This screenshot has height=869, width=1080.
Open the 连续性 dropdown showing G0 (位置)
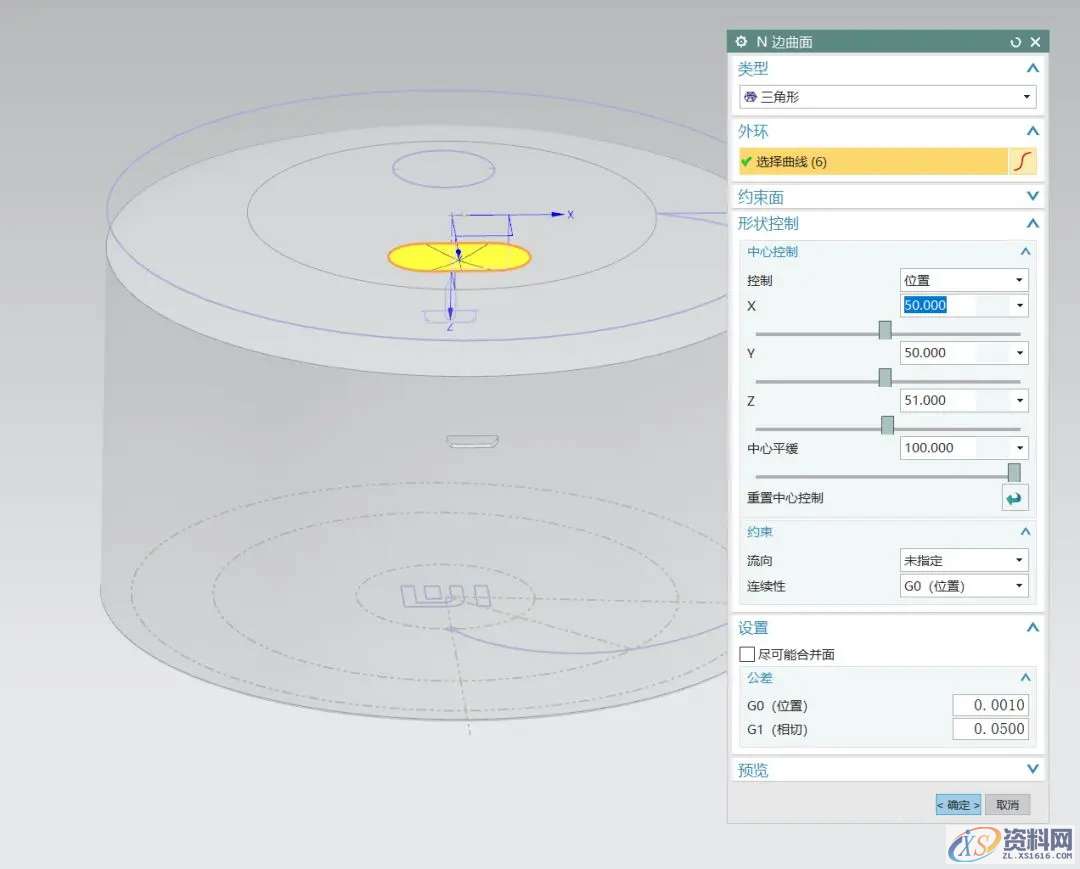point(964,586)
